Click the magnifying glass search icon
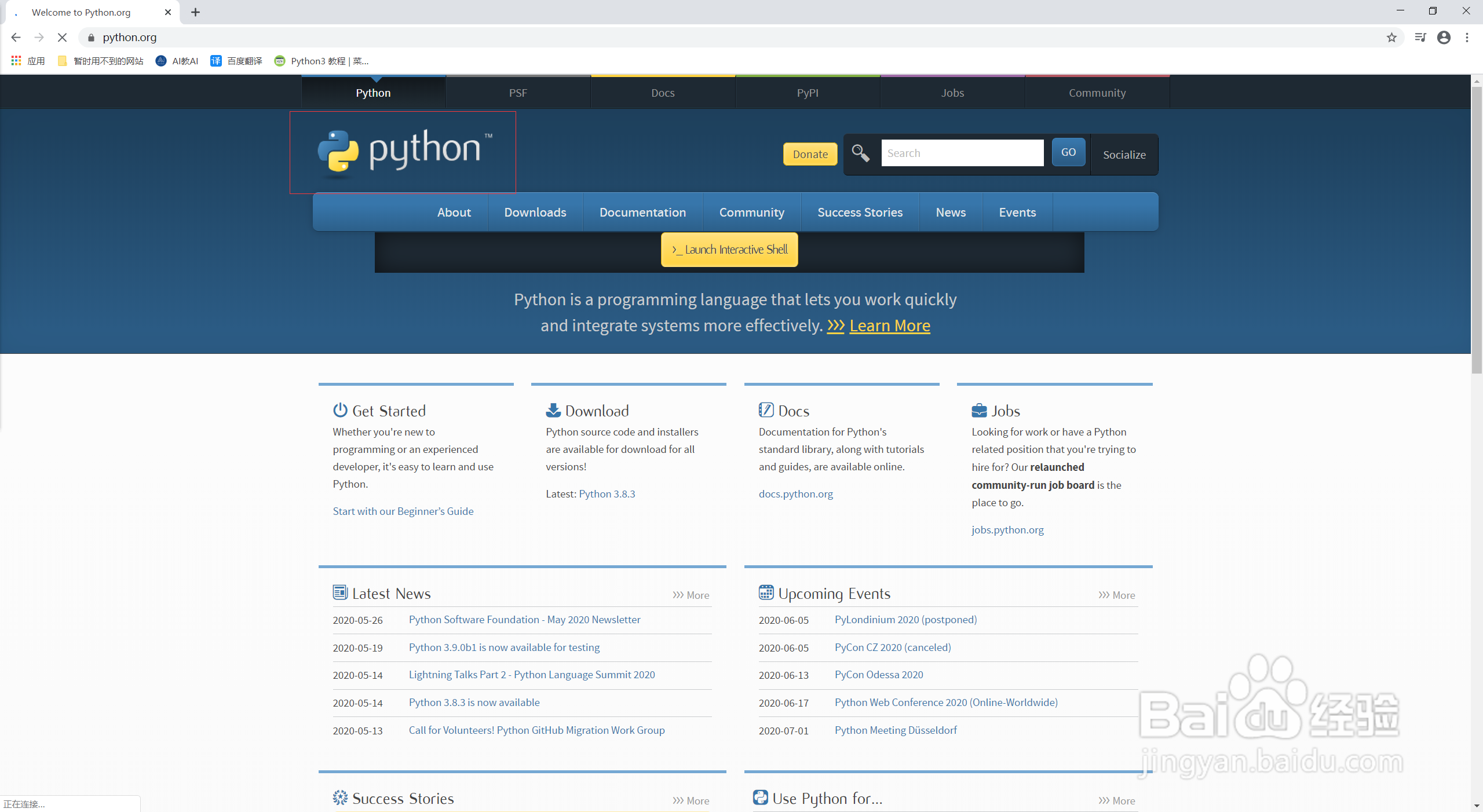Image resolution: width=1483 pixels, height=812 pixels. 860,153
